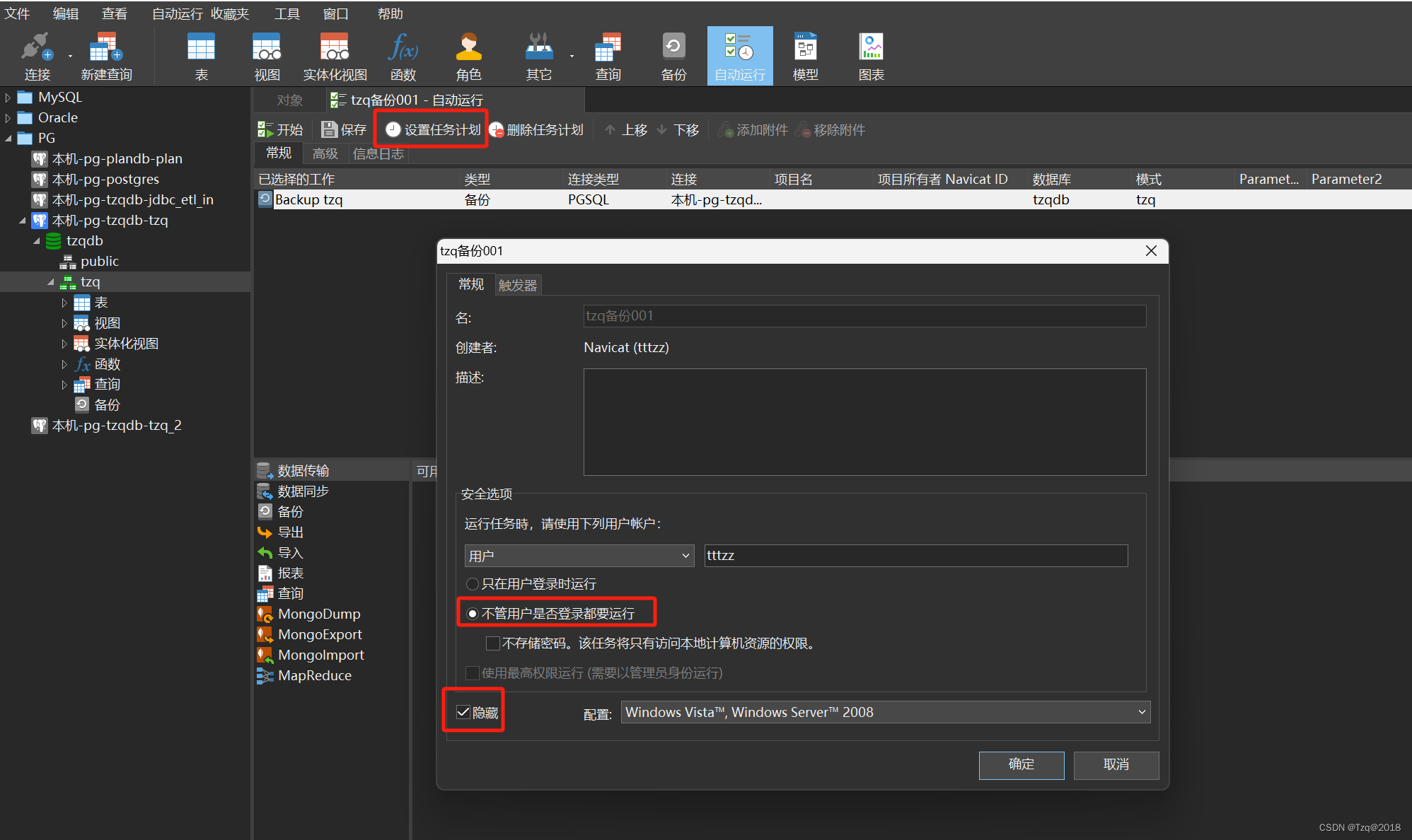Open the 配置 Windows Vista configuration dropdown
The image size is (1412, 840).
pyautogui.click(x=886, y=712)
